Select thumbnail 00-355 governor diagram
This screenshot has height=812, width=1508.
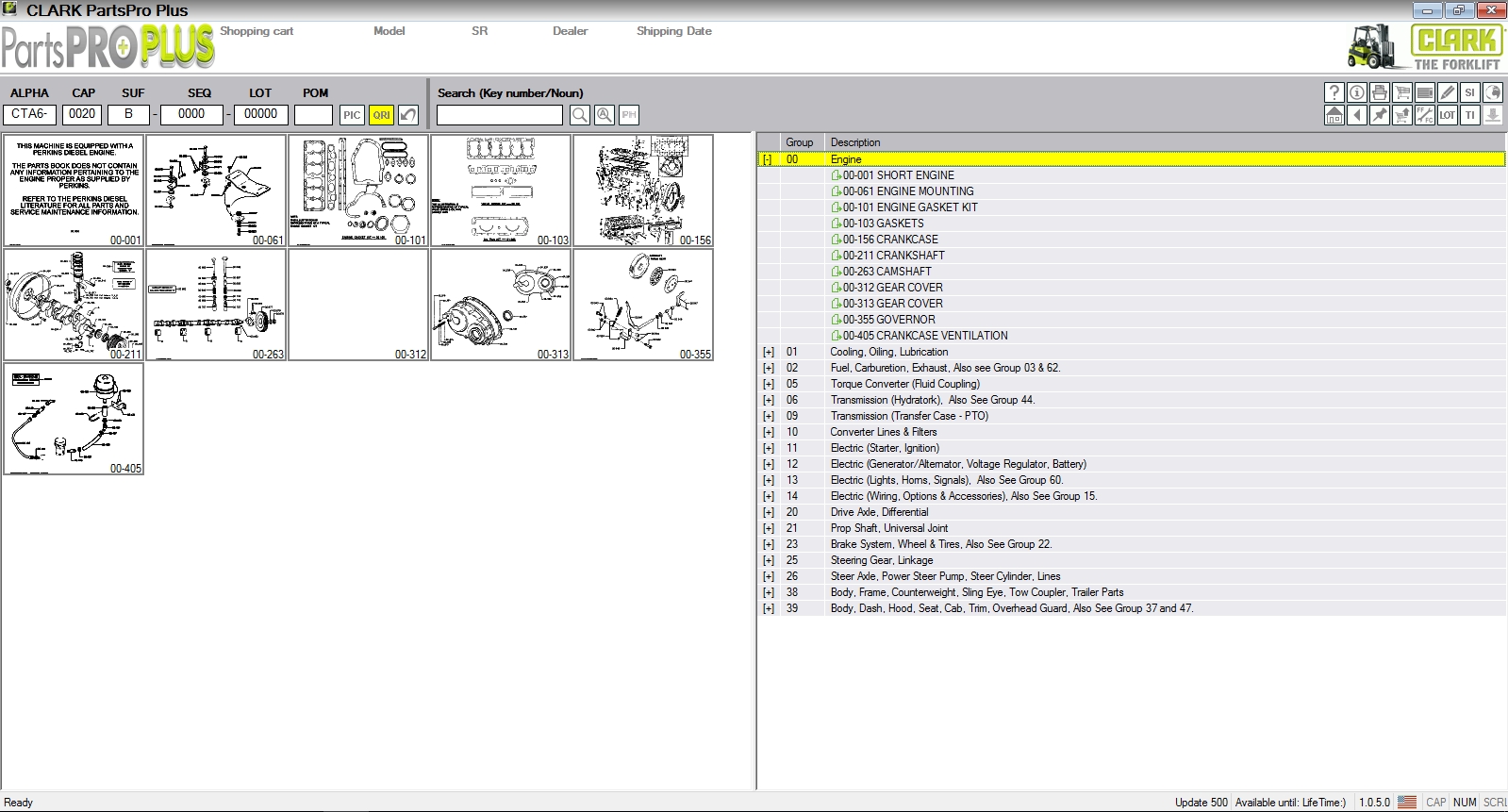643,305
